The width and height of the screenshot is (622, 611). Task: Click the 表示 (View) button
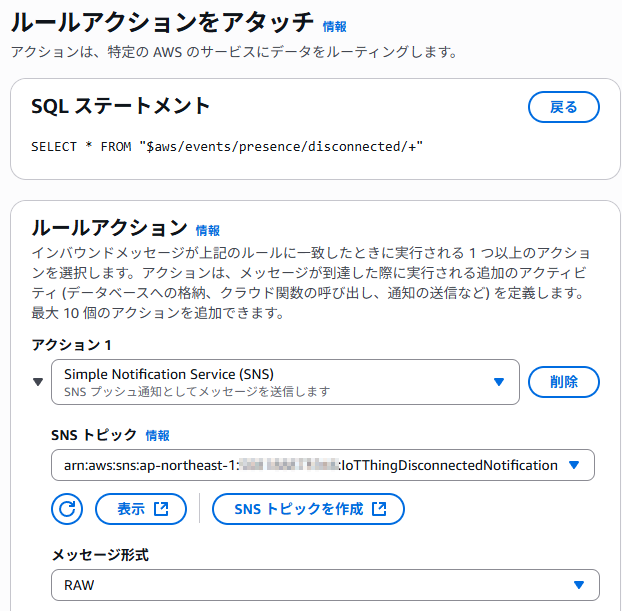(141, 509)
